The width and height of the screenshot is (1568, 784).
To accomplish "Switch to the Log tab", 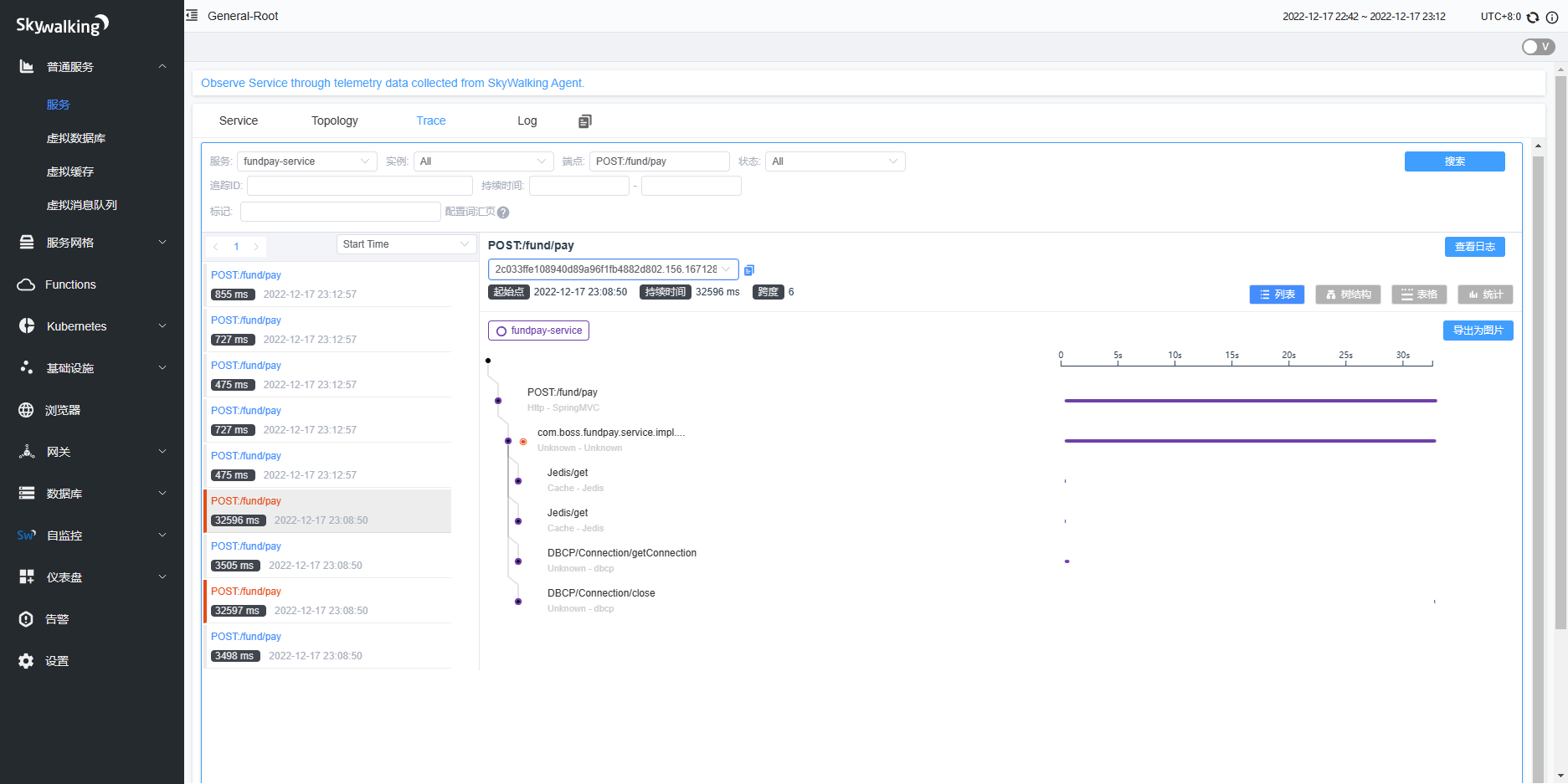I will click(x=527, y=120).
